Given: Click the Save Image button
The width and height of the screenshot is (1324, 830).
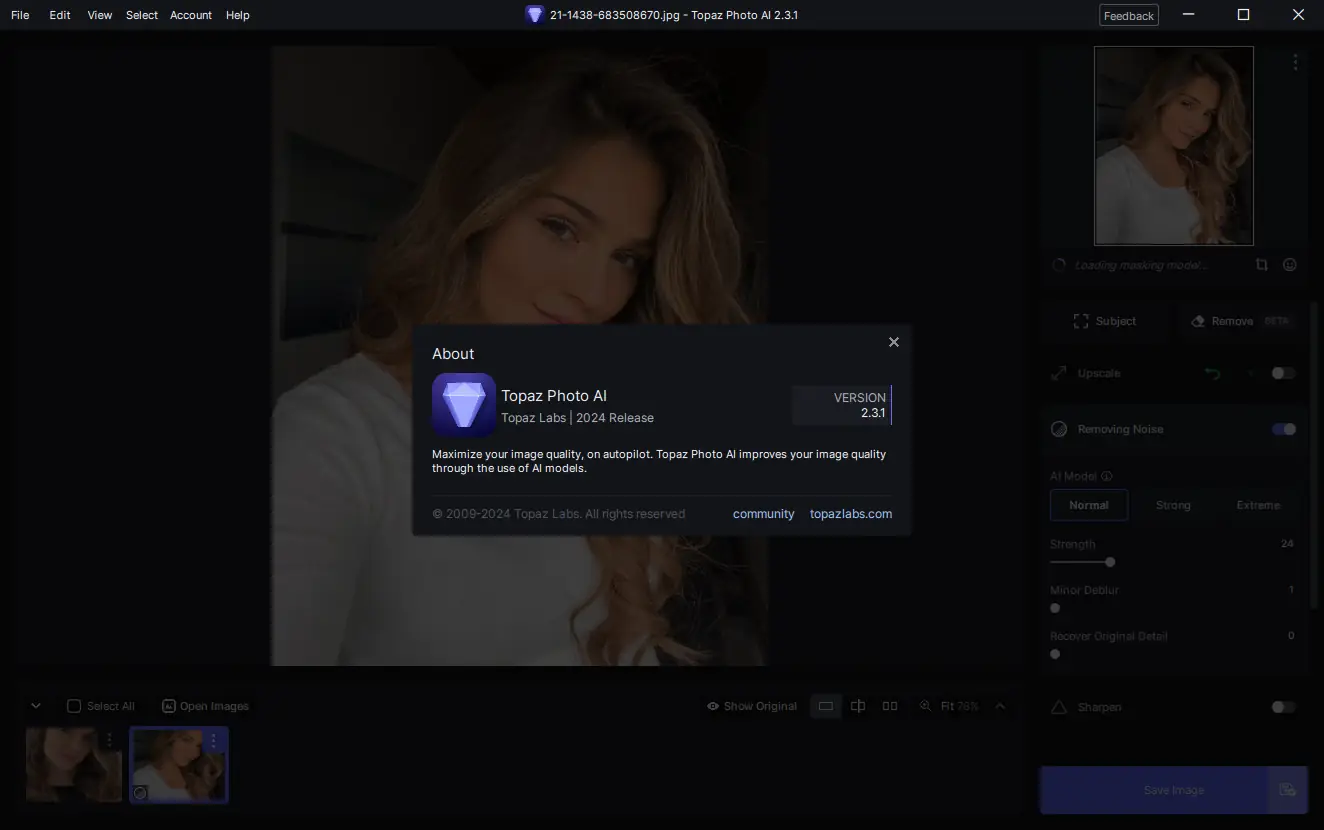Looking at the screenshot, I should pyautogui.click(x=1154, y=790).
